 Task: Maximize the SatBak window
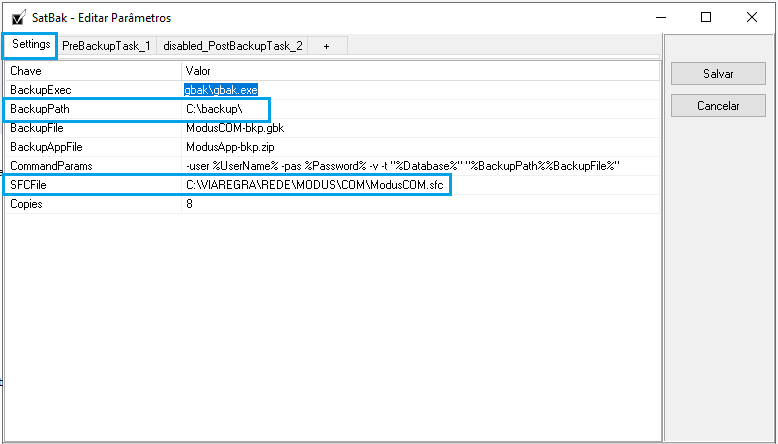[x=706, y=17]
